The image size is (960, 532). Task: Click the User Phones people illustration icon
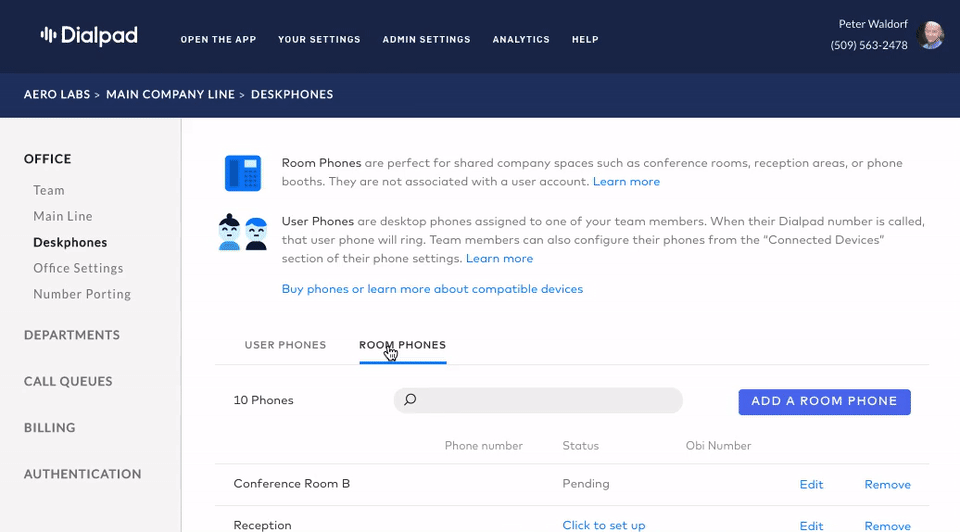click(243, 232)
